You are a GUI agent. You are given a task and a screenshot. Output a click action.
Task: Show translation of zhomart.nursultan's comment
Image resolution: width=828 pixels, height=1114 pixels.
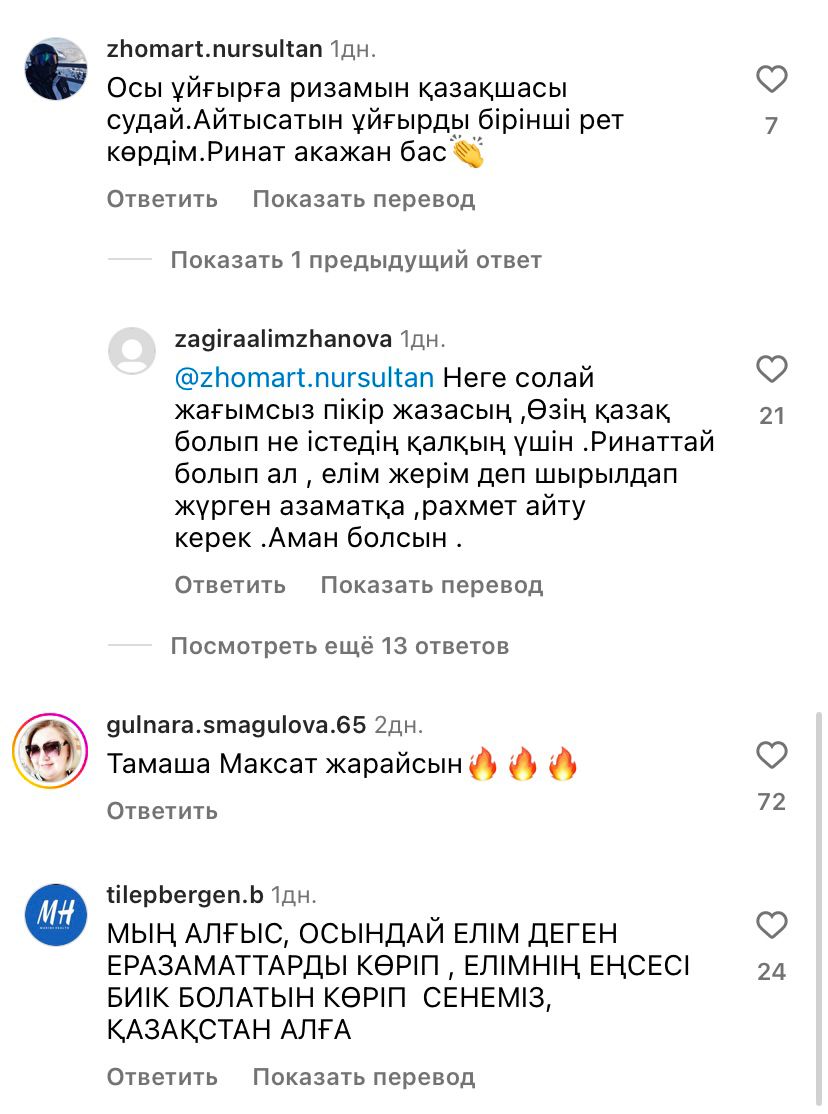[x=363, y=199]
